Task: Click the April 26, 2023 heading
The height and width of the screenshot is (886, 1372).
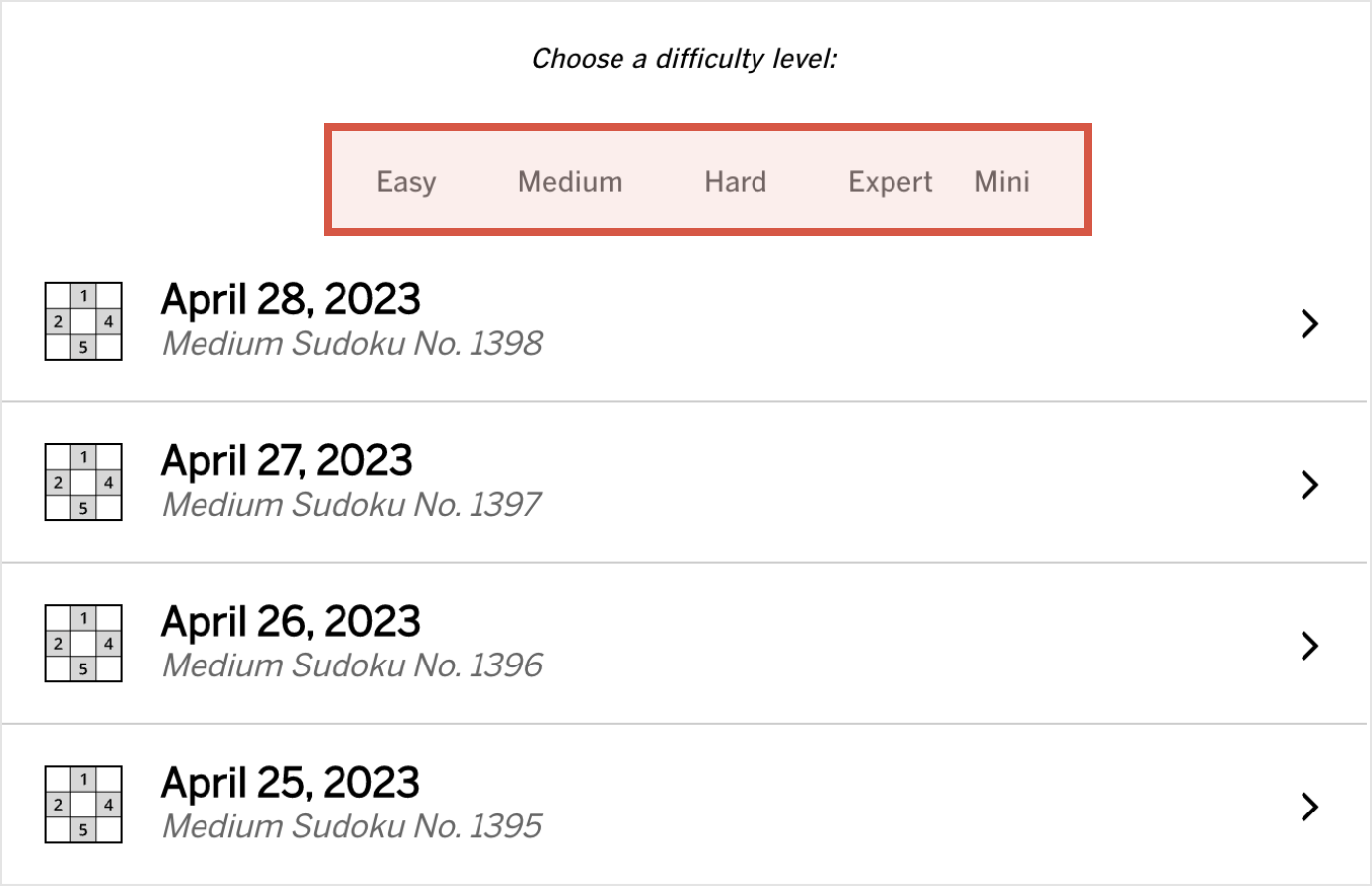Action: coord(290,621)
